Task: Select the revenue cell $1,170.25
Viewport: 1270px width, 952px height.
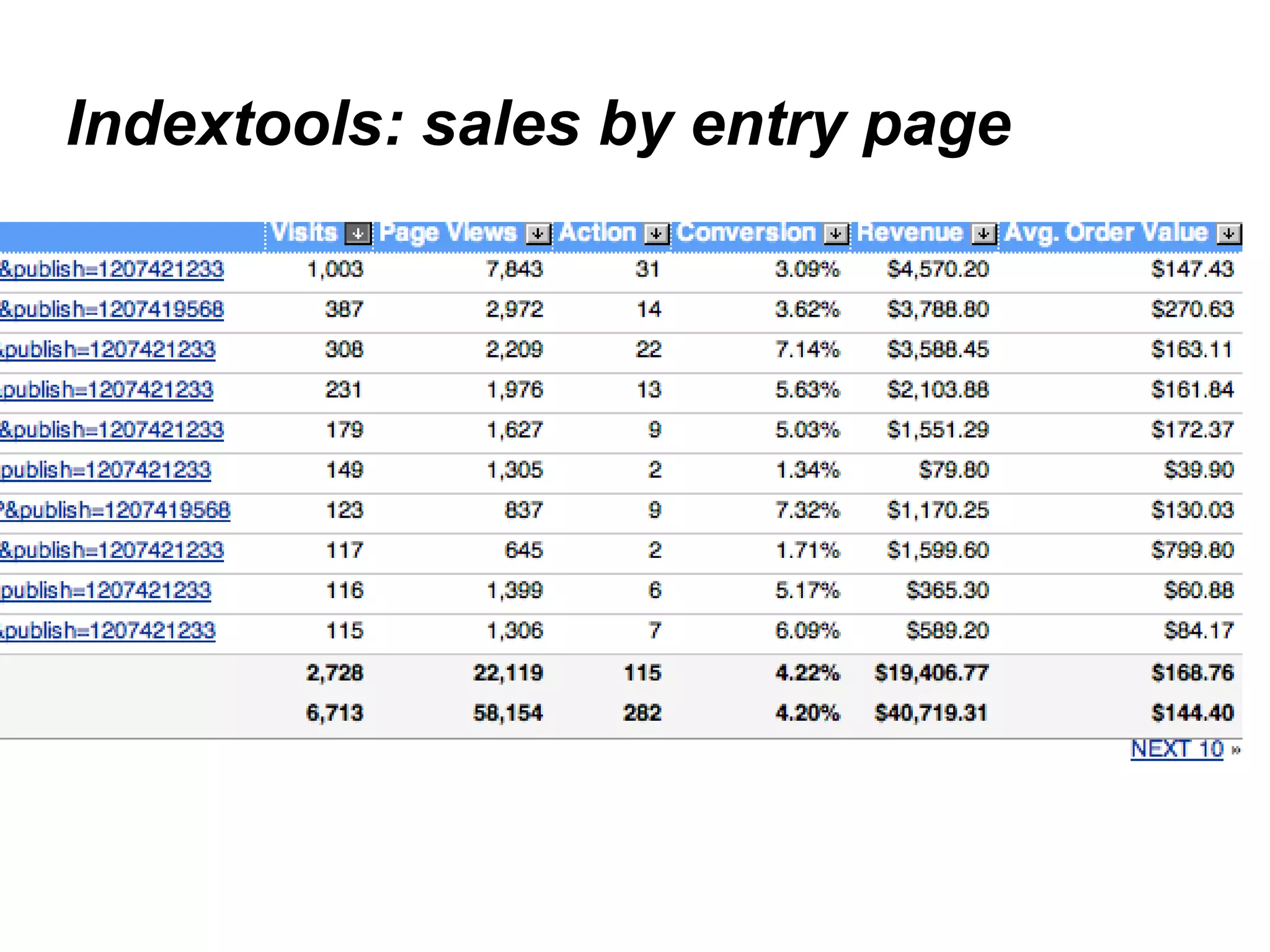Action: pos(938,511)
